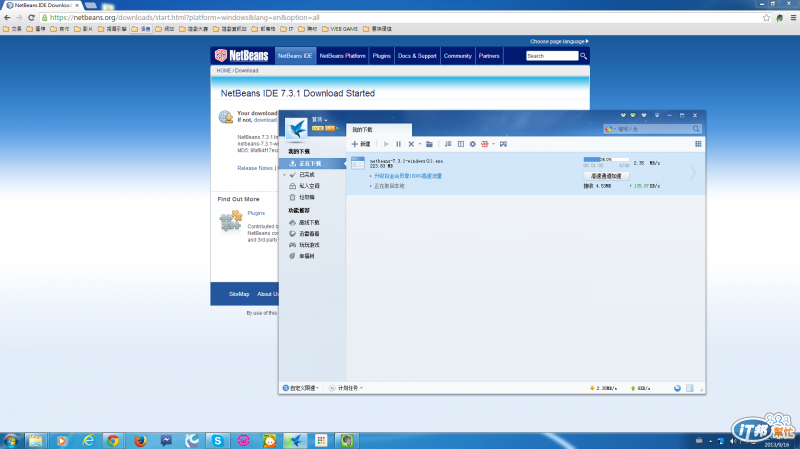Expand arrow beside red gift icon
The height and width of the screenshot is (449, 800).
coord(493,144)
